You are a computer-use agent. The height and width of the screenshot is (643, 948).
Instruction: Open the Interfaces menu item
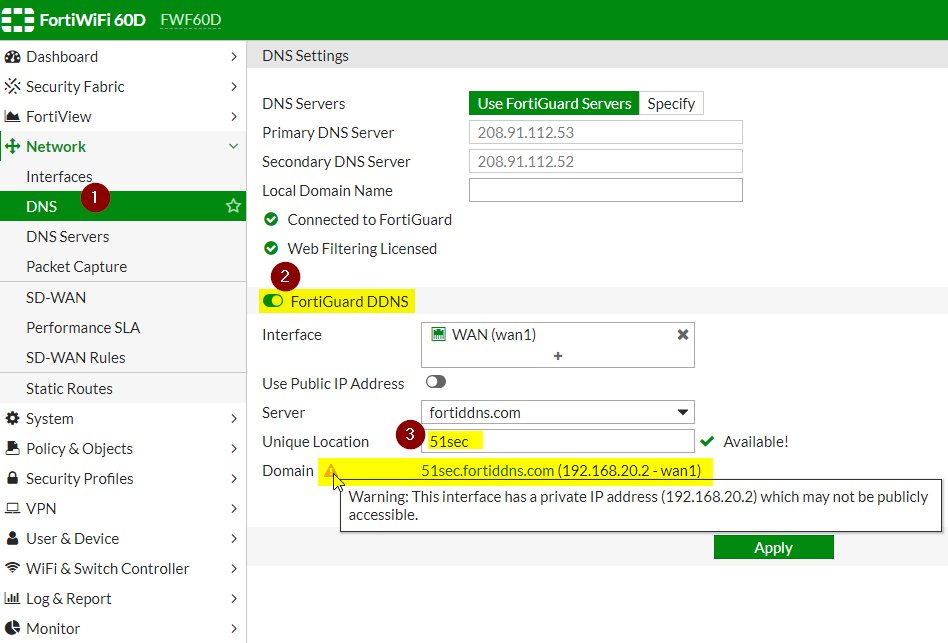point(123,176)
